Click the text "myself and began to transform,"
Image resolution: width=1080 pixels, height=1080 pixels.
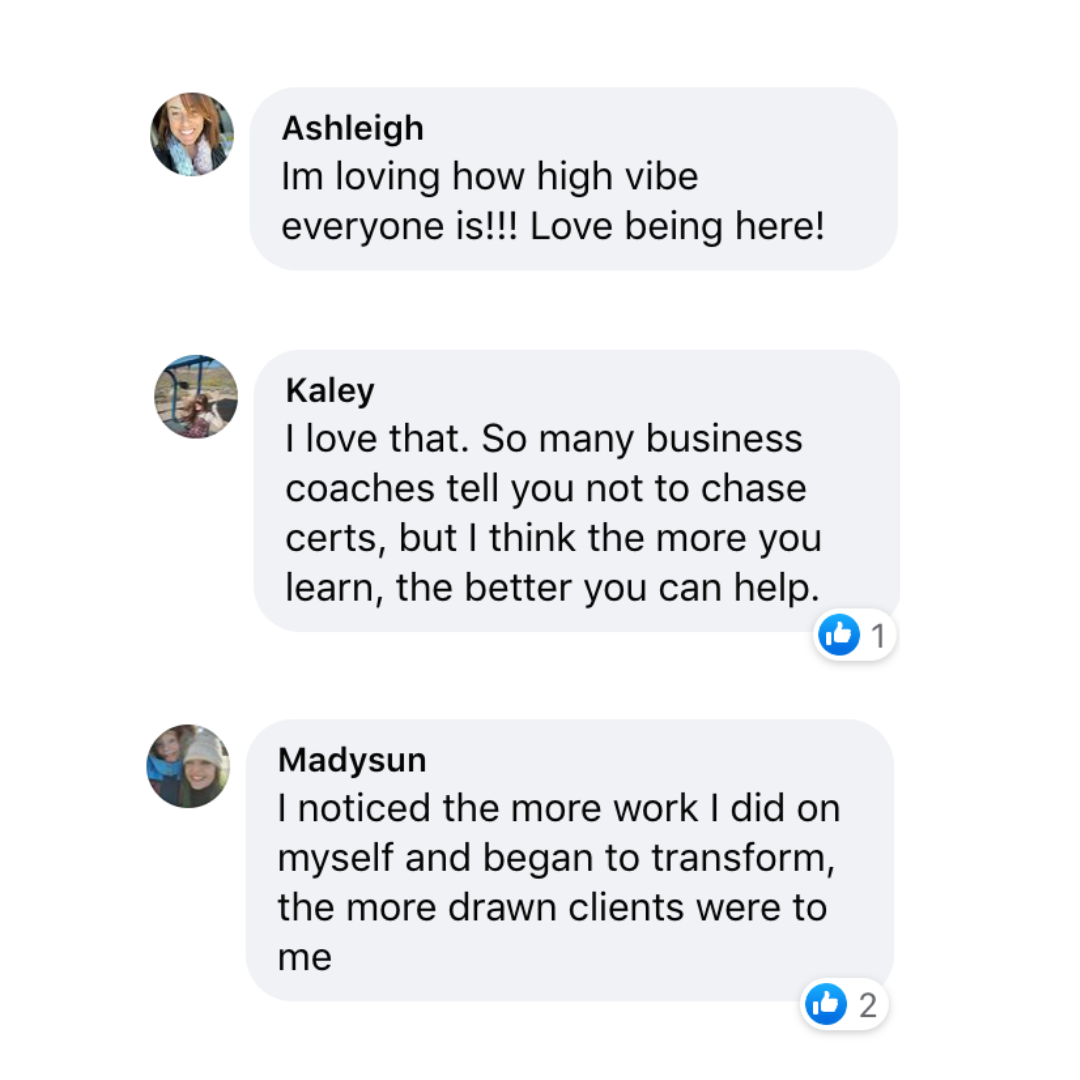point(556,858)
